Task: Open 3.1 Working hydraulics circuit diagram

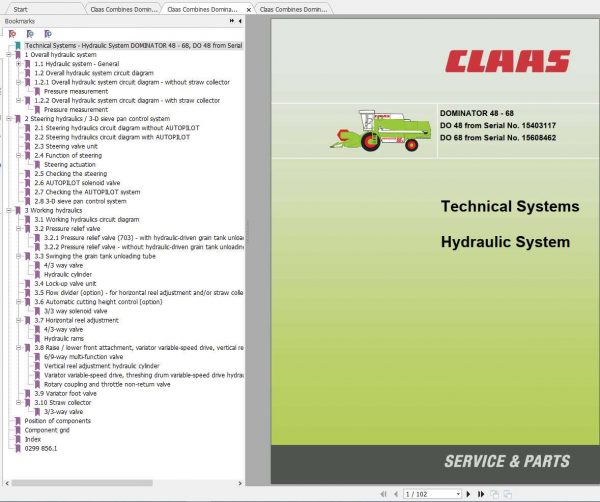Action: click(87, 220)
